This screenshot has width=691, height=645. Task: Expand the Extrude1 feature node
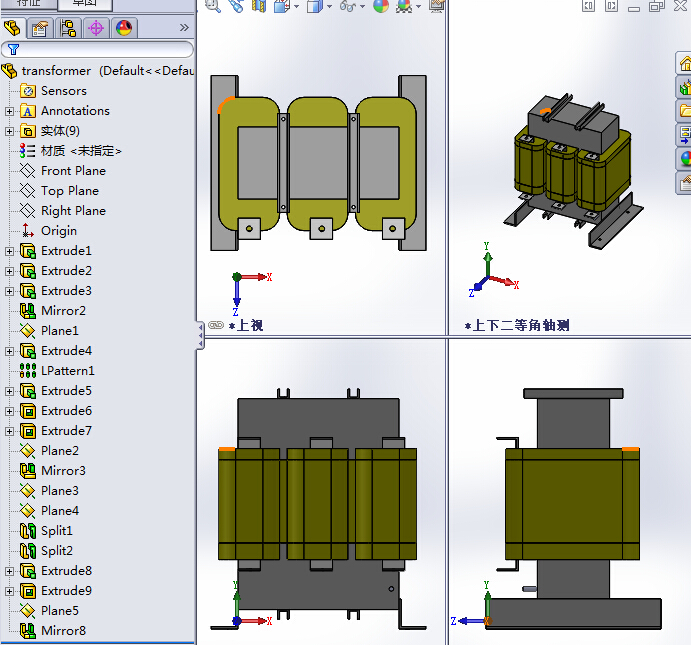click(x=10, y=251)
